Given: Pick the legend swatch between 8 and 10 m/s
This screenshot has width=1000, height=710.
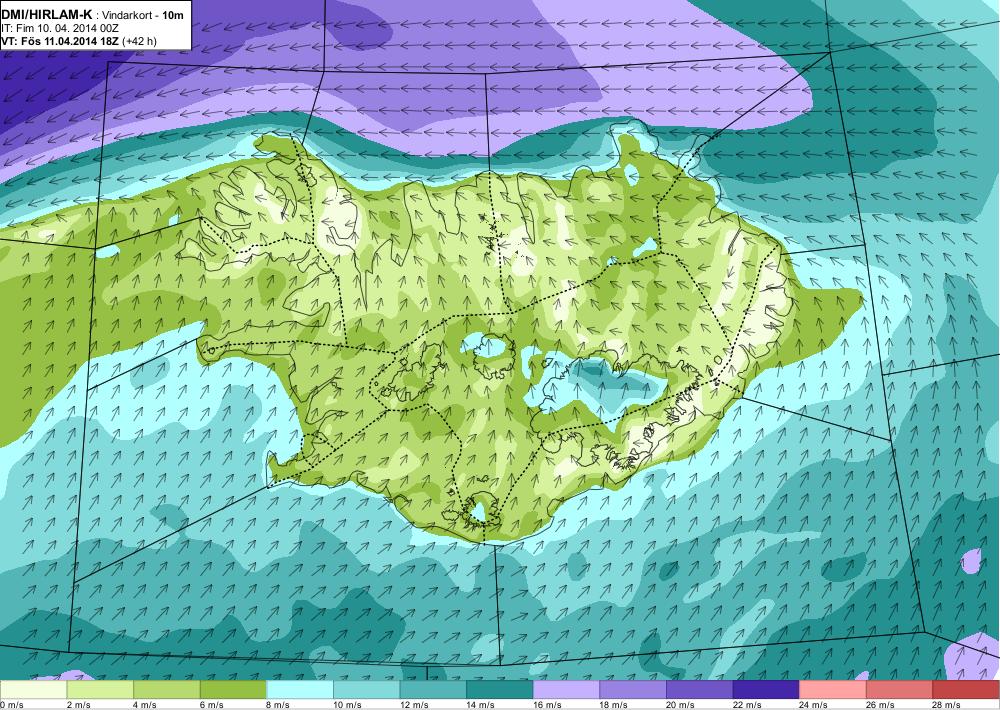Looking at the screenshot, I should tap(300, 690).
